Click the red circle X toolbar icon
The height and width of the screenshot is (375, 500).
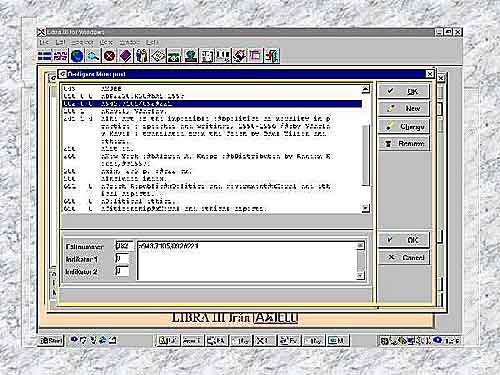click(109, 56)
